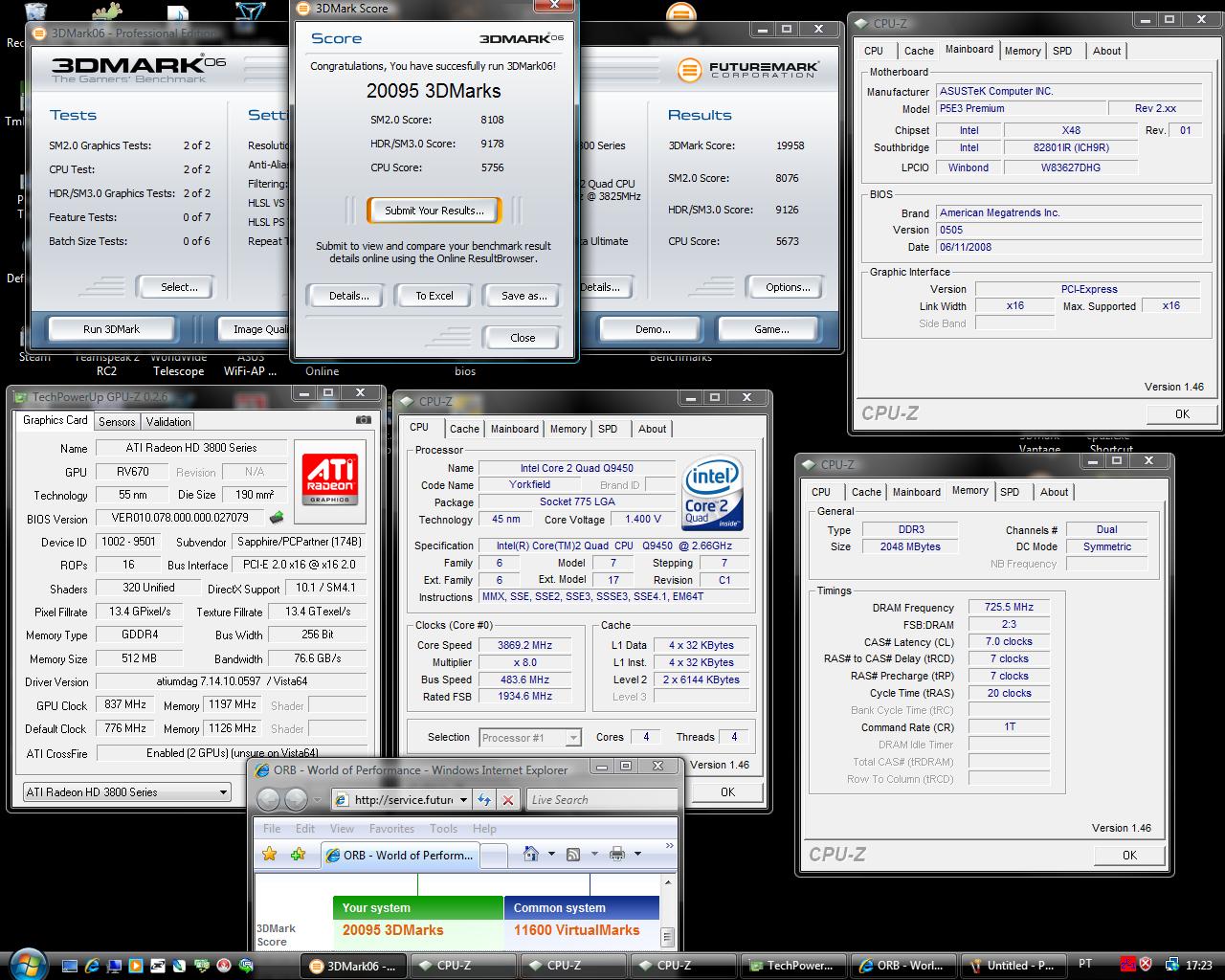Click OK in the Memory CPU-Z window
The width and height of the screenshot is (1225, 980).
tap(1129, 855)
